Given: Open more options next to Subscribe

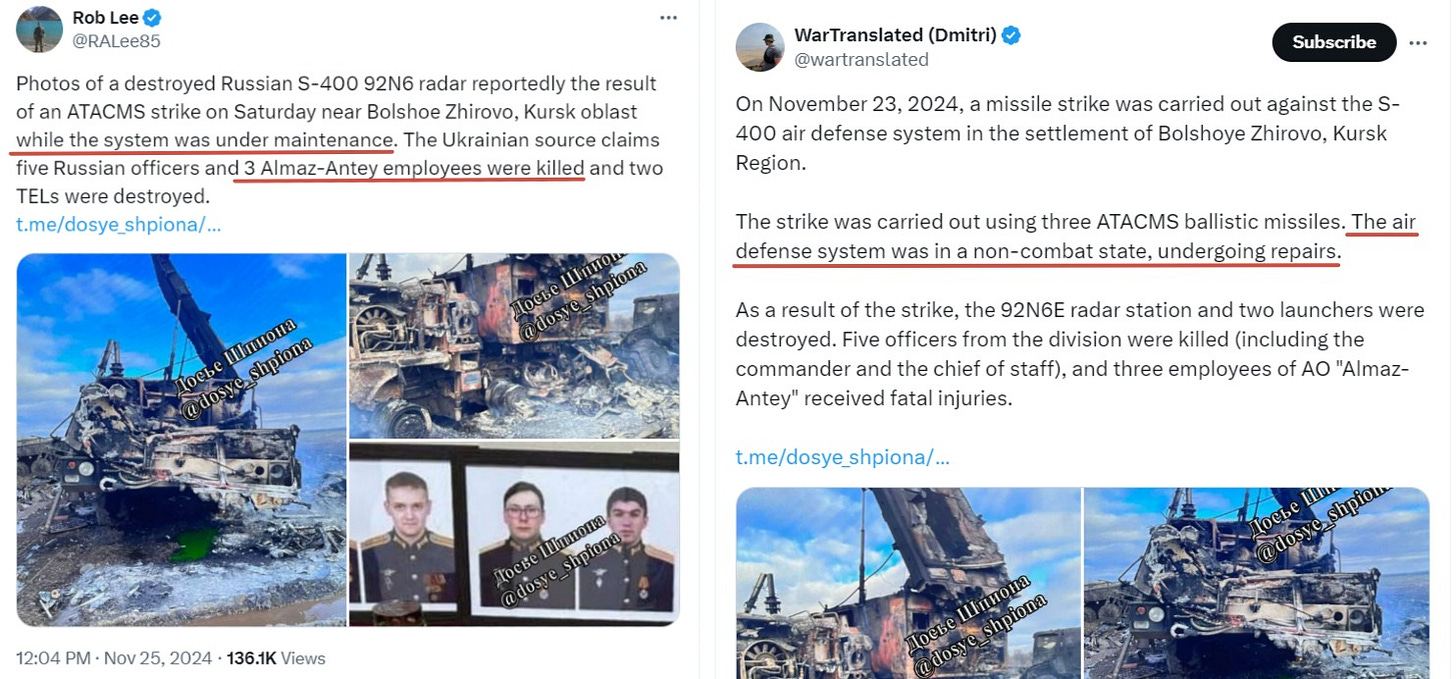Looking at the screenshot, I should coord(1418,43).
